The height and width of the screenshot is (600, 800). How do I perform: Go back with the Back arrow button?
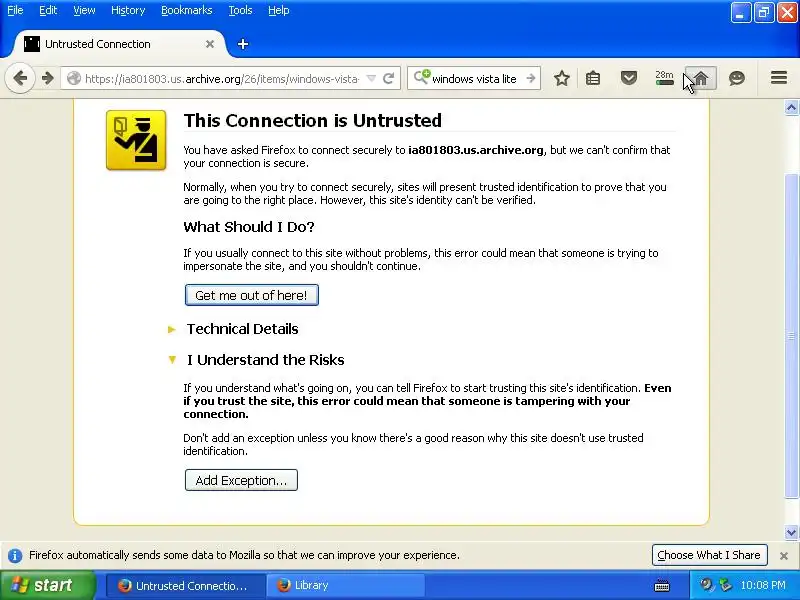point(20,78)
